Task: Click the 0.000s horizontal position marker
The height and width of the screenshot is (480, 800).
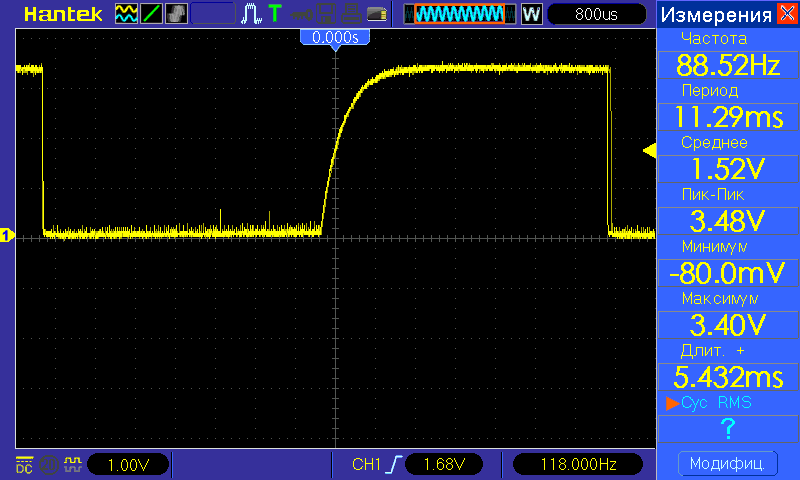Action: (x=336, y=37)
